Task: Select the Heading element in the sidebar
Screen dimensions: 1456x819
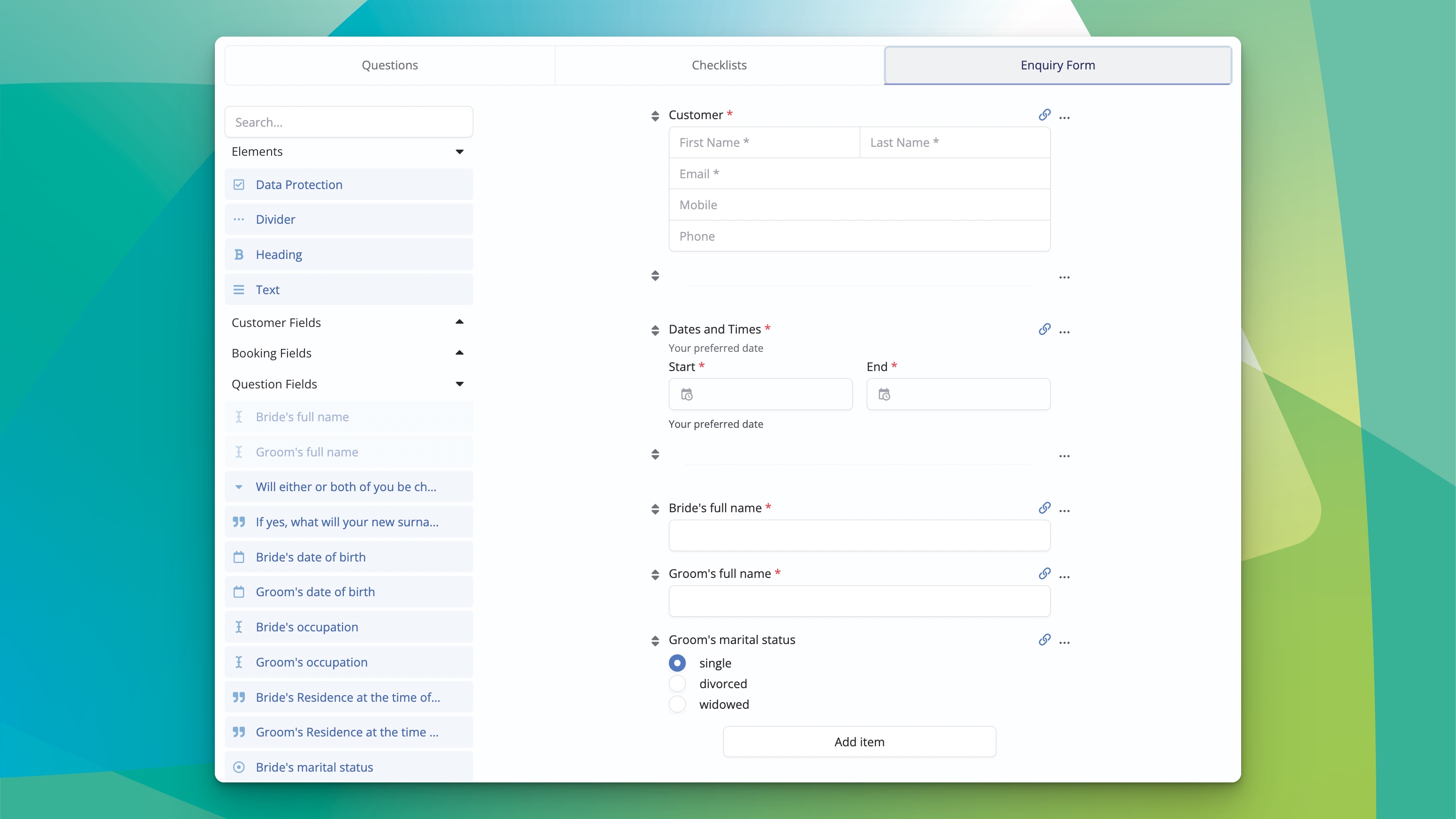Action: click(349, 254)
